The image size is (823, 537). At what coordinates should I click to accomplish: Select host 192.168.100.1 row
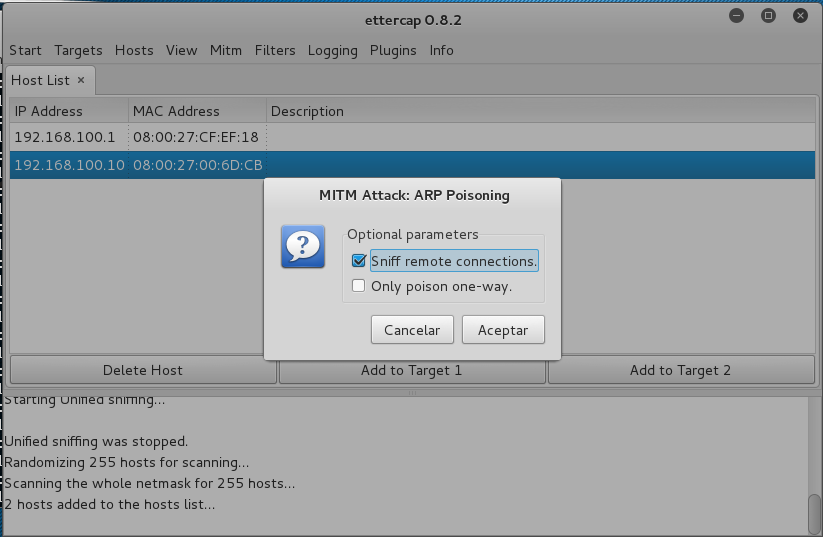click(x=412, y=138)
